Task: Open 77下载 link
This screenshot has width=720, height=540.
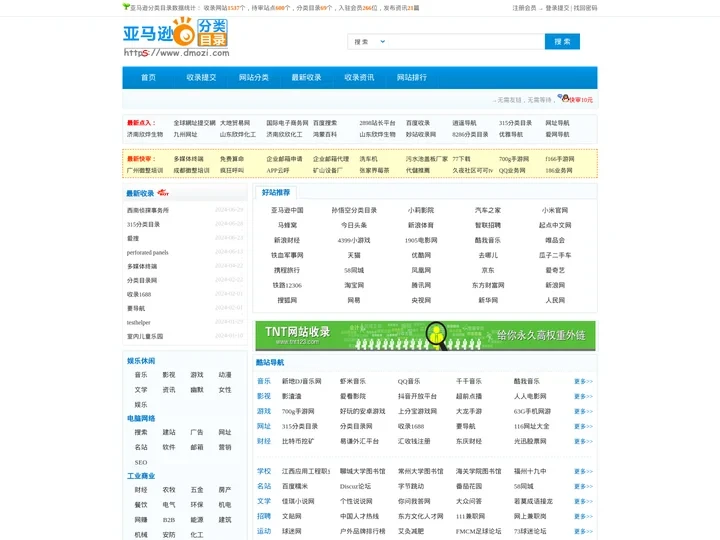Action: point(461,159)
